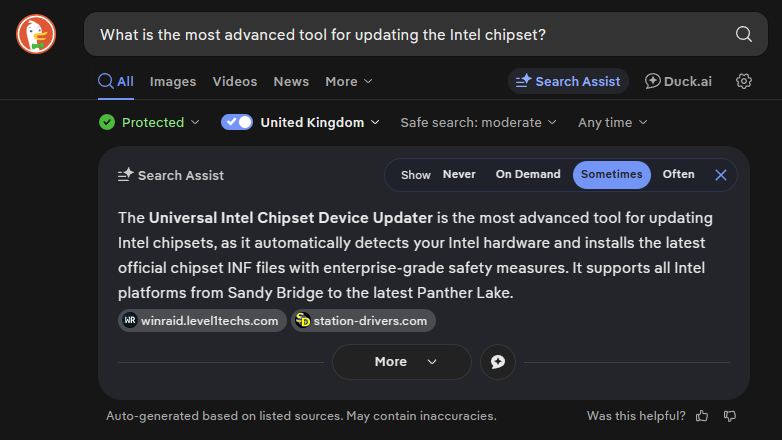This screenshot has height=440, width=782.
Task: Open the settings gear icon
Action: [744, 81]
